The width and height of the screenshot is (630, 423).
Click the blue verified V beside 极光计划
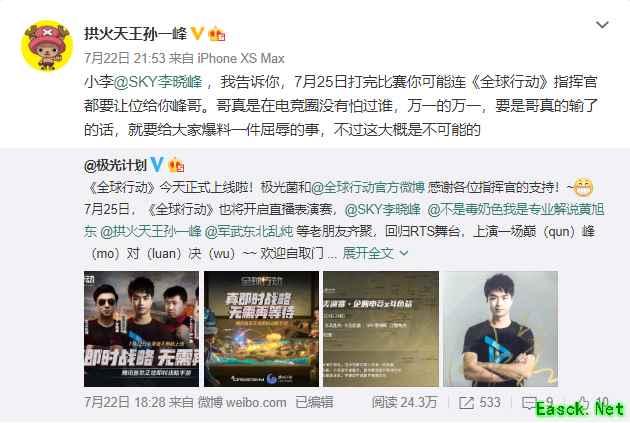157,165
